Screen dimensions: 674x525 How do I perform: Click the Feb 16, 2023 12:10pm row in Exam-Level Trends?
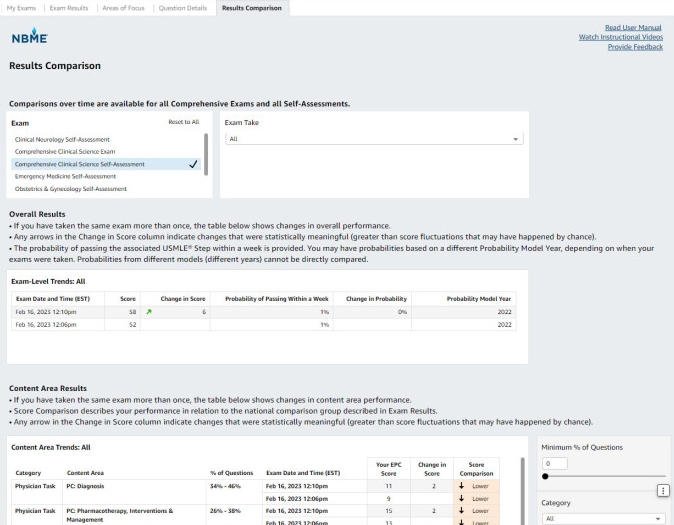[x=263, y=312]
